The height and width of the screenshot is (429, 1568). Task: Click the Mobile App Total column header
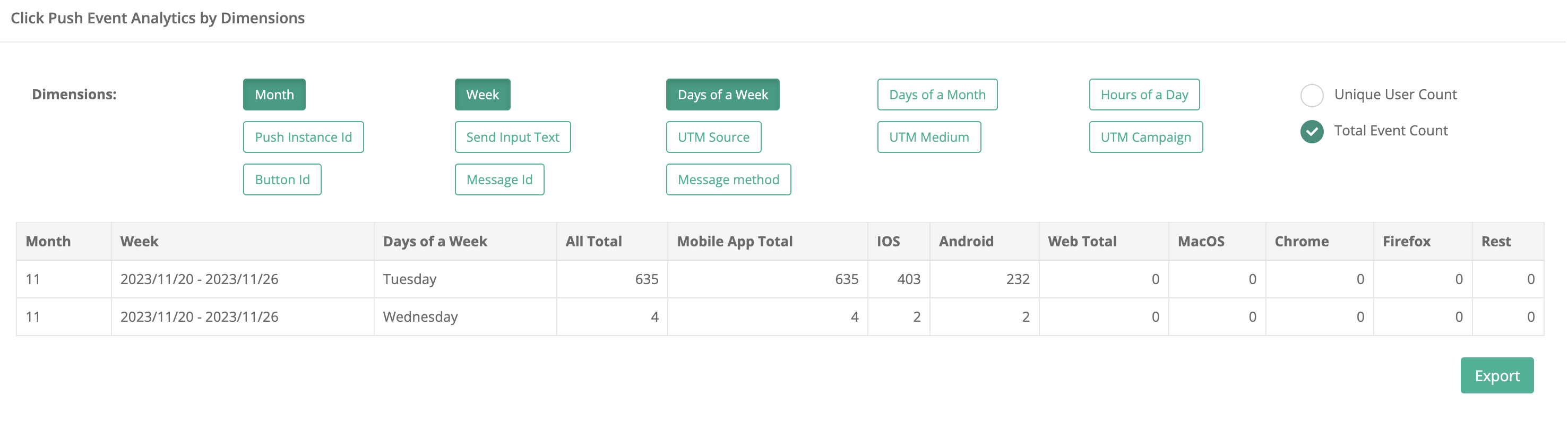pyautogui.click(x=734, y=242)
